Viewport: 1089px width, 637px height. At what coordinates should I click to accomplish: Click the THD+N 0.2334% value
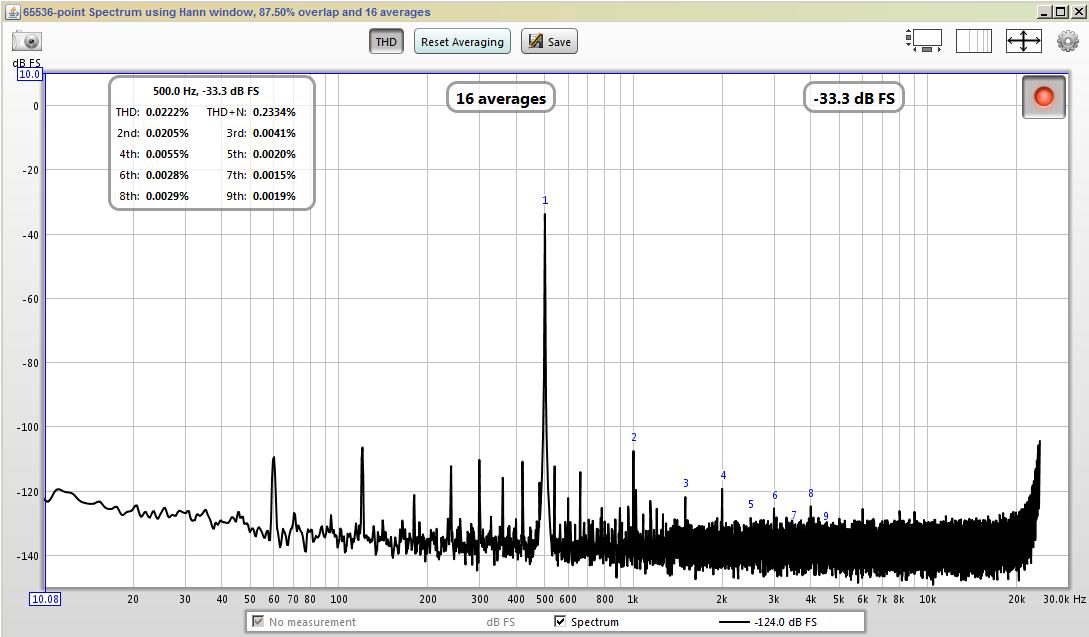click(274, 112)
